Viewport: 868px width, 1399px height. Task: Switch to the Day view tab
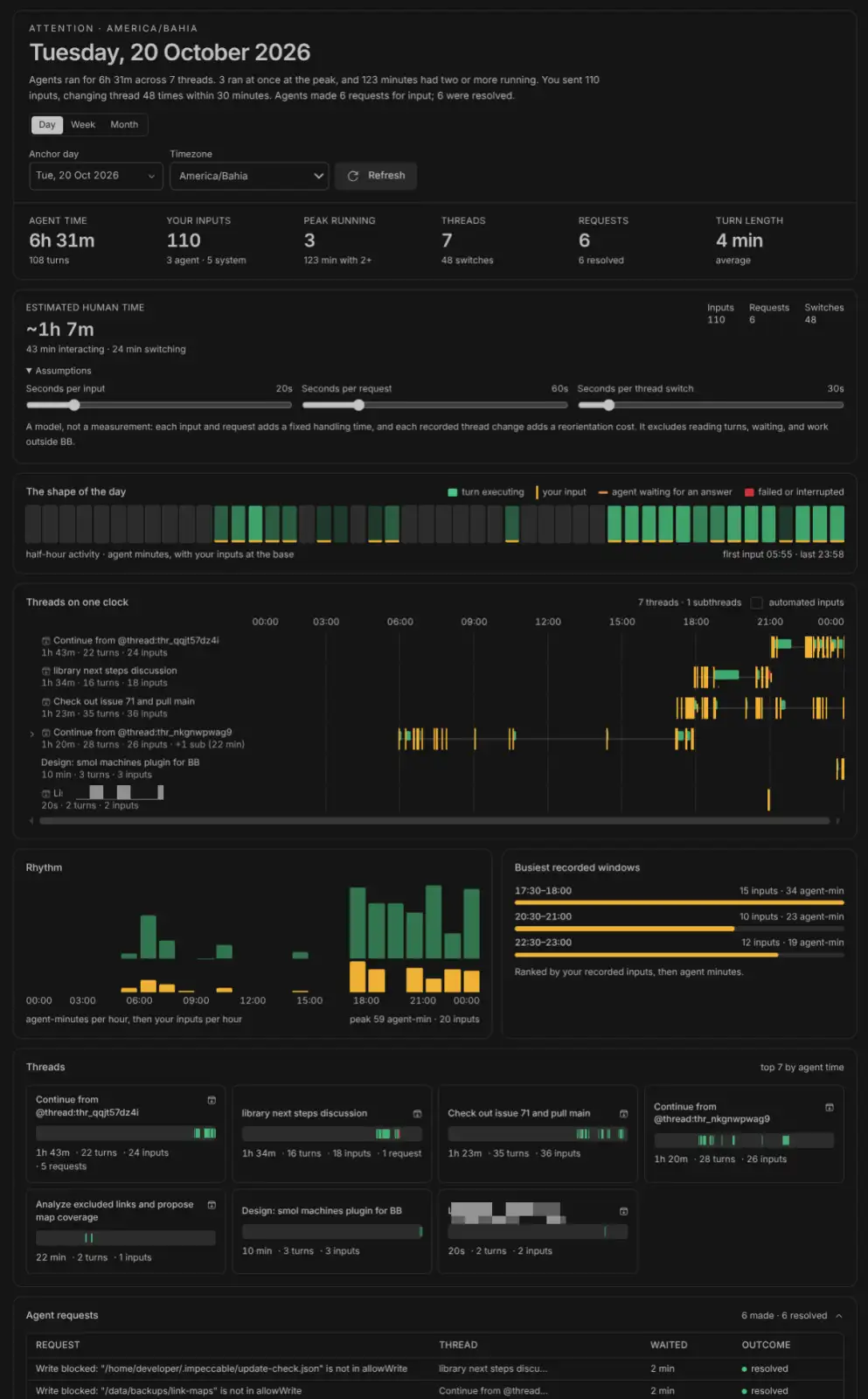coord(47,125)
